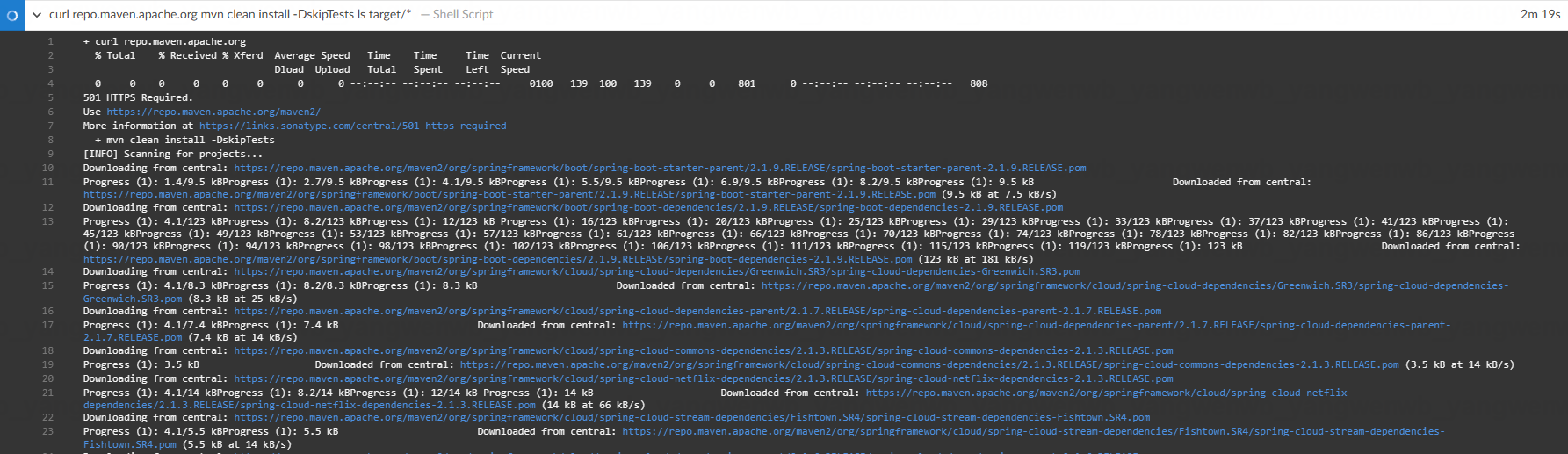
Task: Click log line number 13
Action: click(x=48, y=221)
